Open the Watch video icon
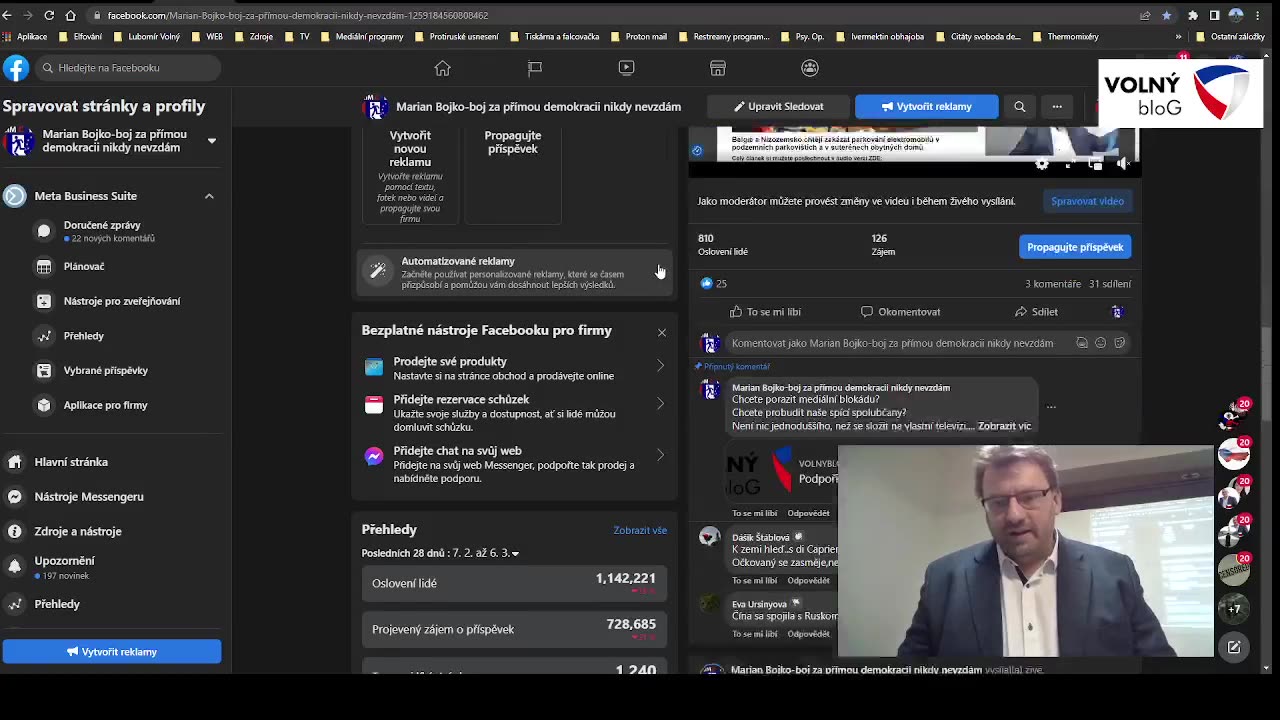Image resolution: width=1280 pixels, height=720 pixels. (x=626, y=68)
